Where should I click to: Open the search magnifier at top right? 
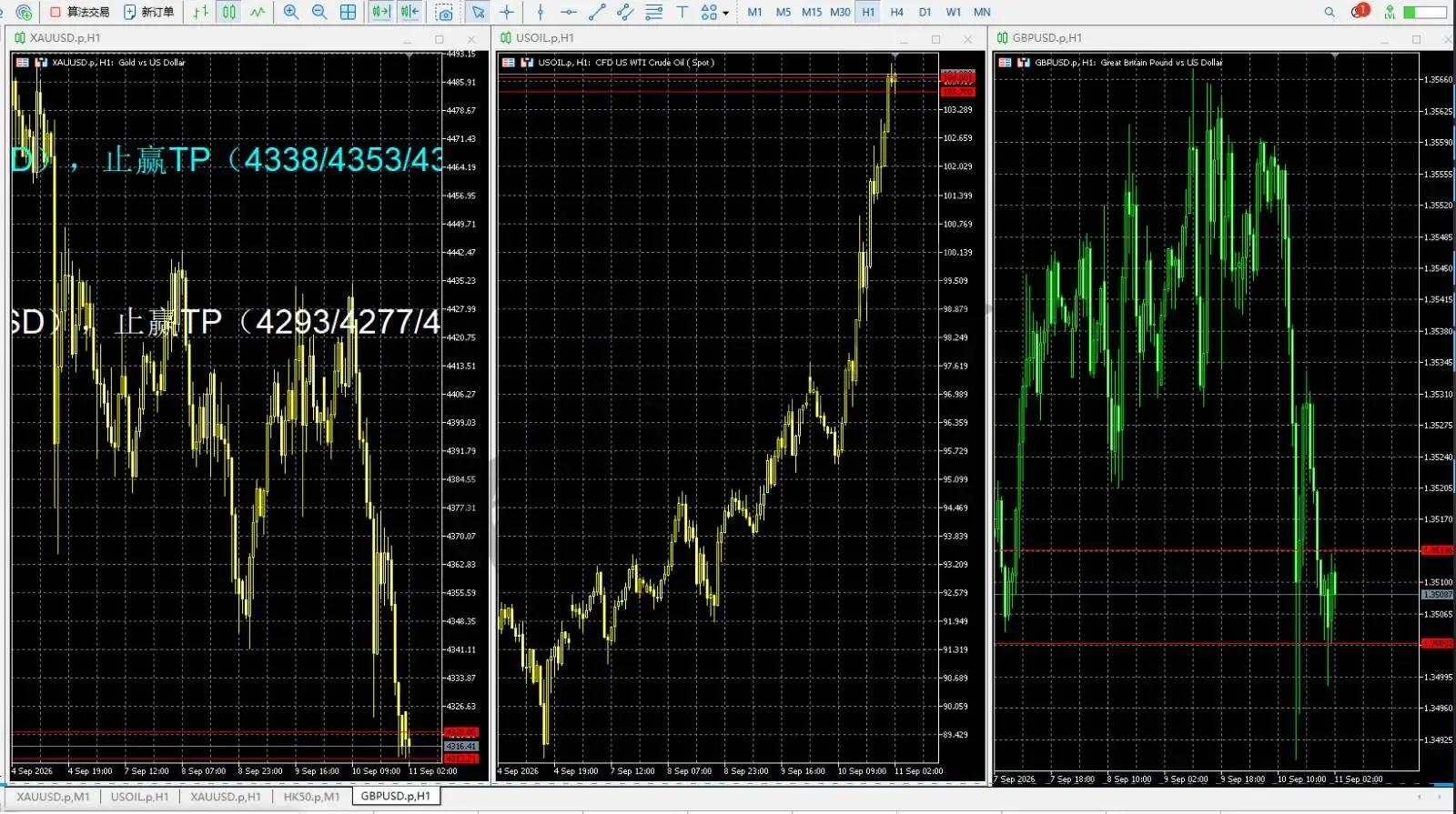(x=1330, y=12)
